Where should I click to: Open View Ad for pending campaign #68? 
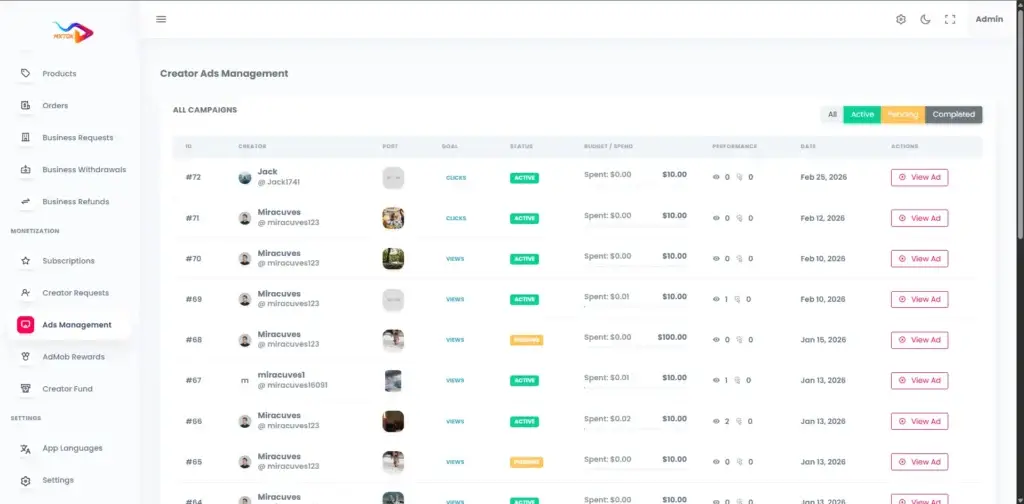[920, 339]
